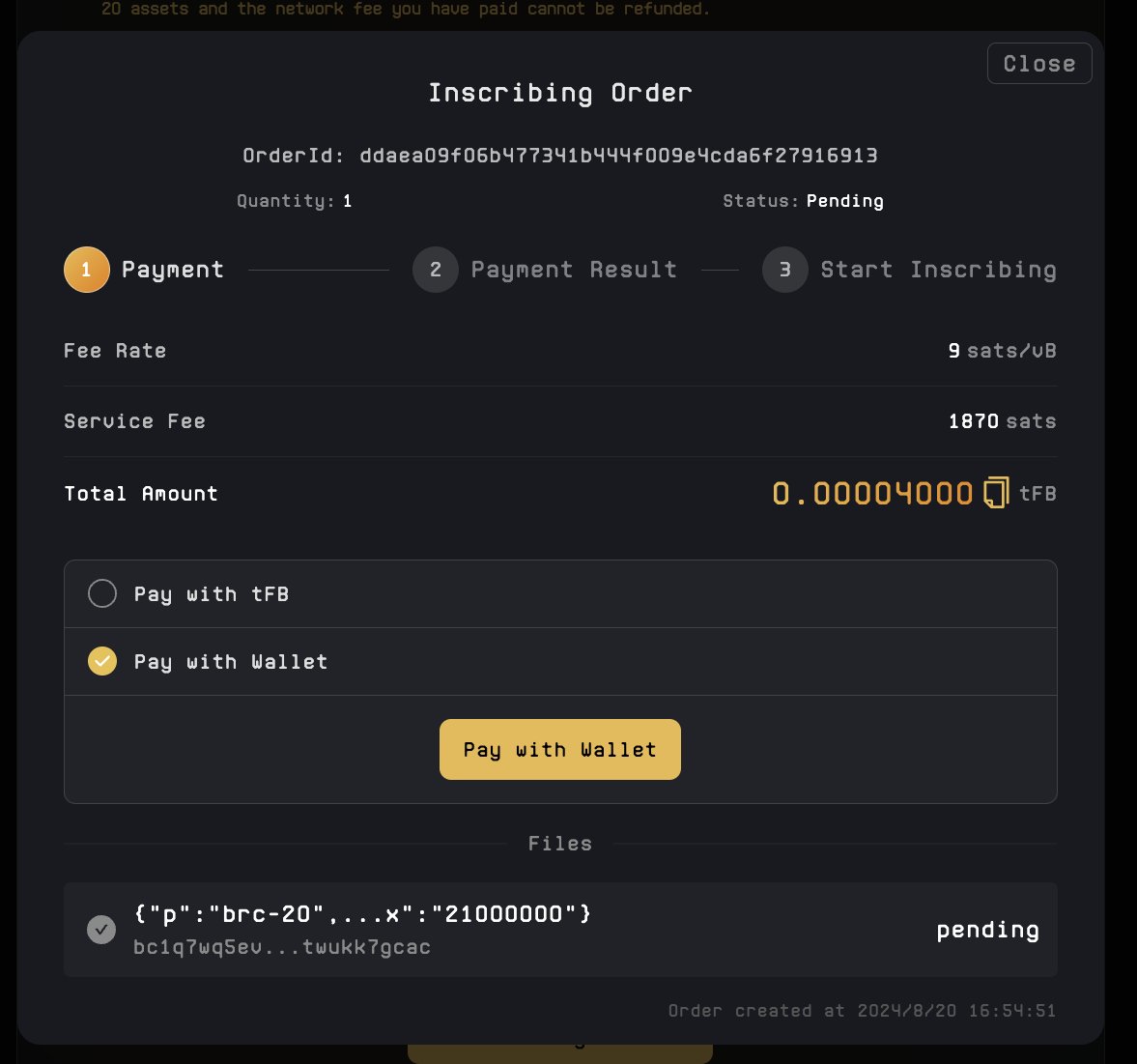This screenshot has width=1137, height=1064.
Task: Click the 1870 sats service fee value
Action: (1002, 421)
